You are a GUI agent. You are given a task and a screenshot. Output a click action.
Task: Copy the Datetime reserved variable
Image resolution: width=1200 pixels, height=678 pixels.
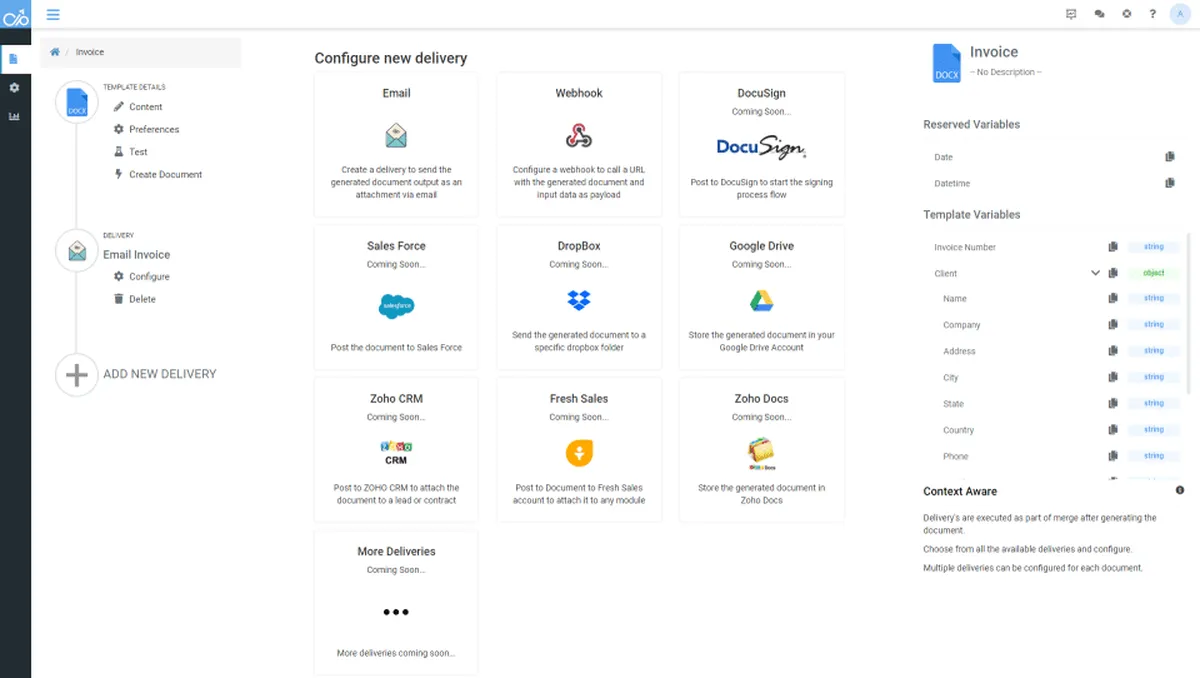click(x=1170, y=183)
